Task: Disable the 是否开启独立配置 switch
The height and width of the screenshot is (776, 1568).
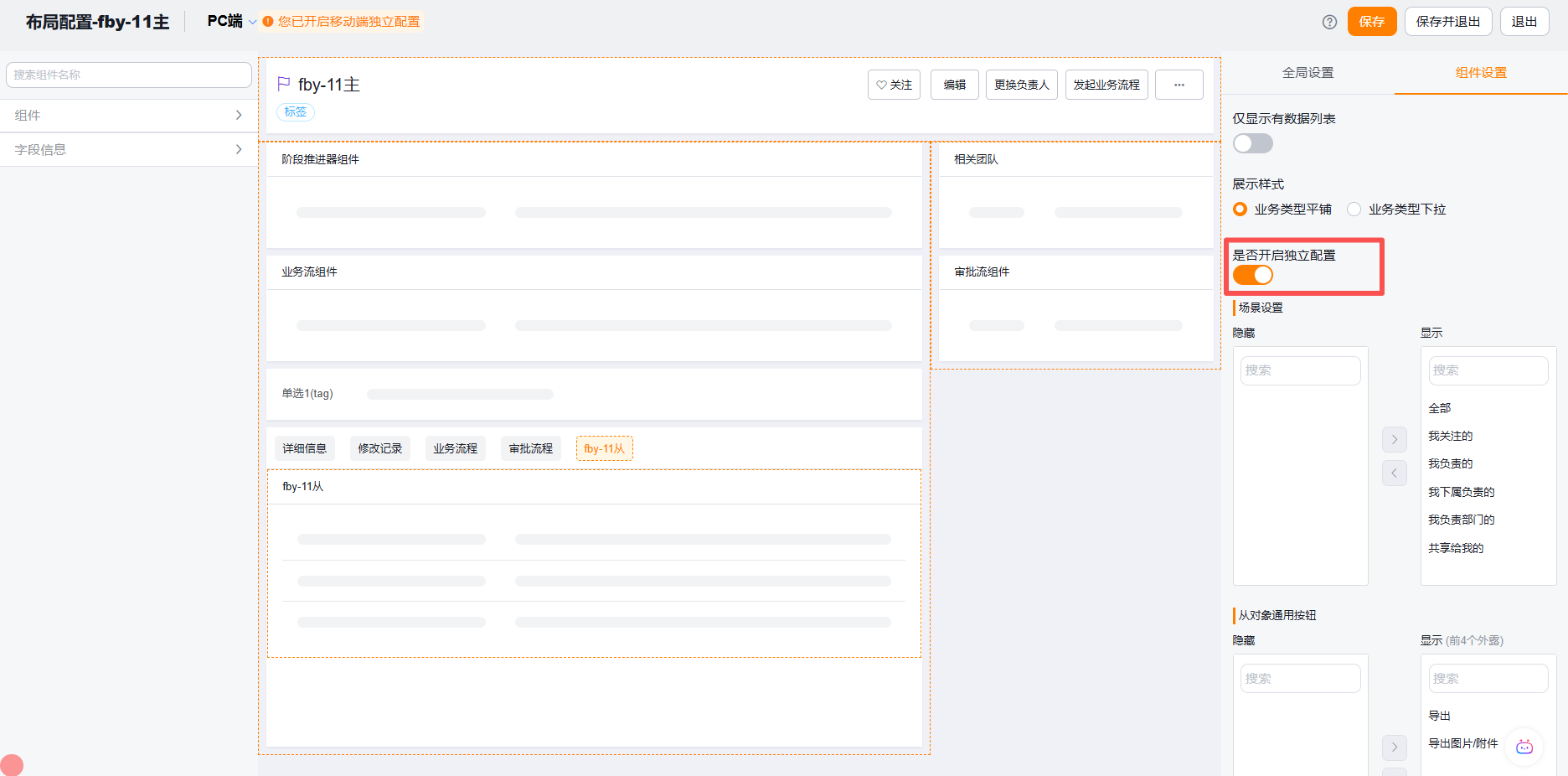Action: (1252, 275)
